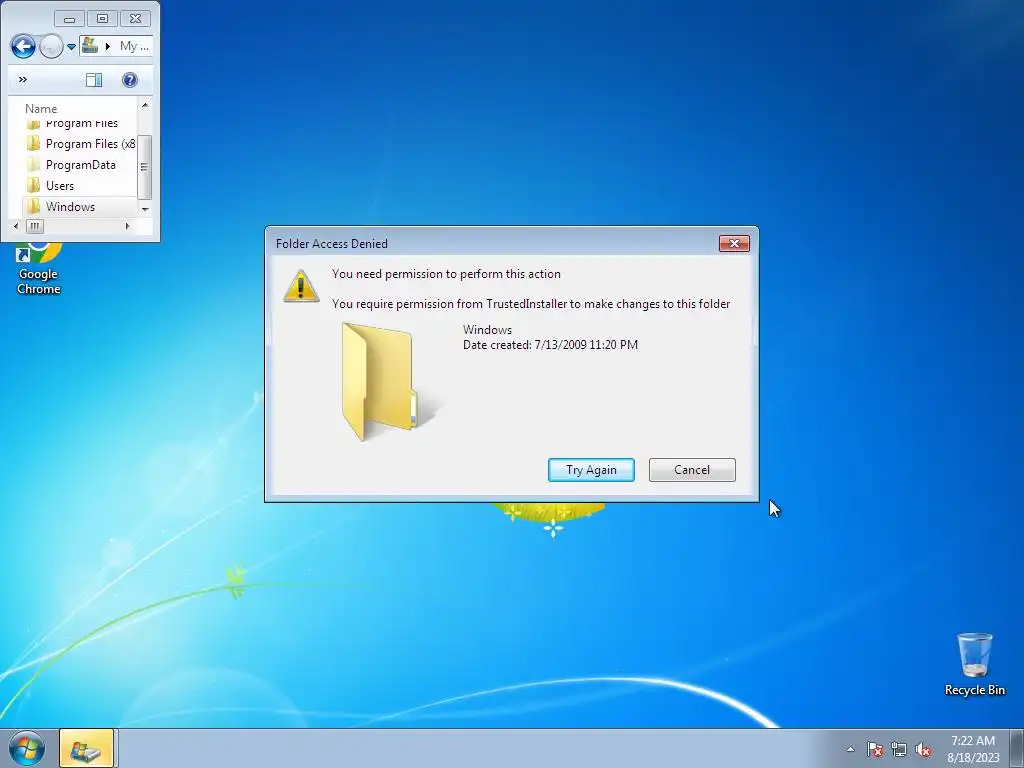Click the Google Chrome desktop shortcut
The image size is (1024, 768).
pos(39,269)
